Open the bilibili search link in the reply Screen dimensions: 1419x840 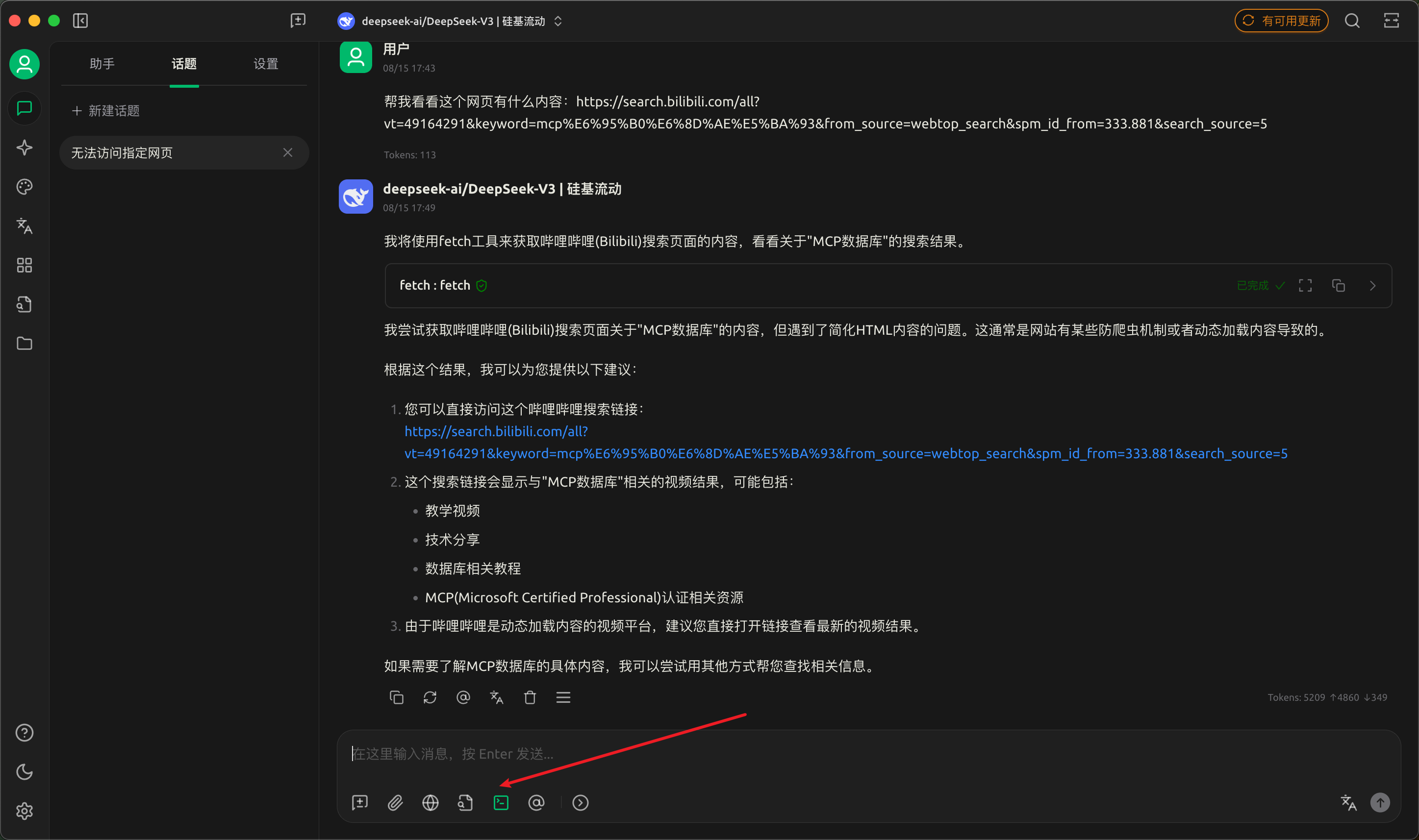[x=846, y=442]
